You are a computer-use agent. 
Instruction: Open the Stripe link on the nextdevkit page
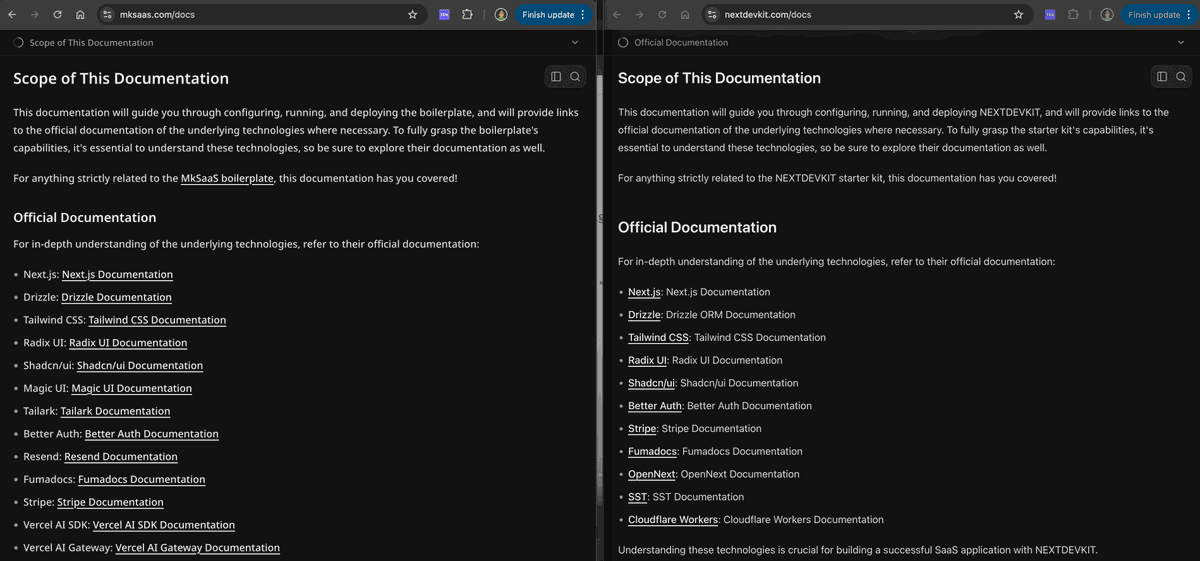(642, 428)
